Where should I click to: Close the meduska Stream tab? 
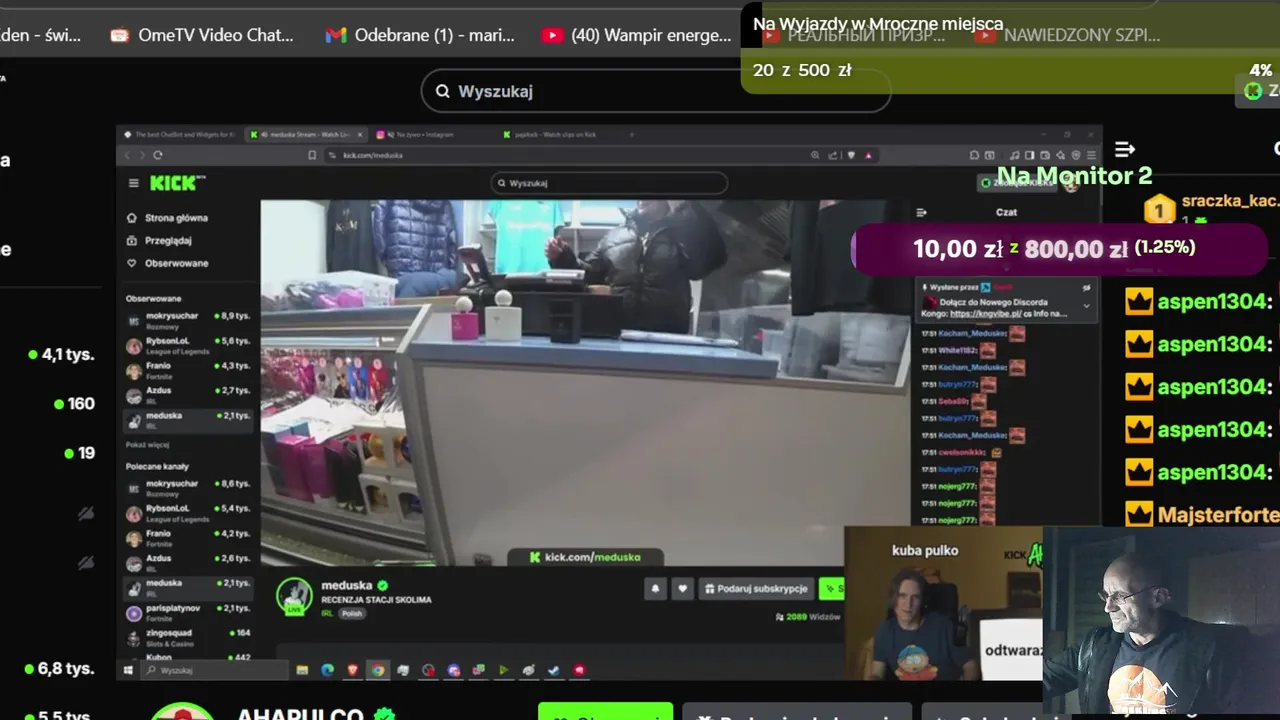pos(360,135)
